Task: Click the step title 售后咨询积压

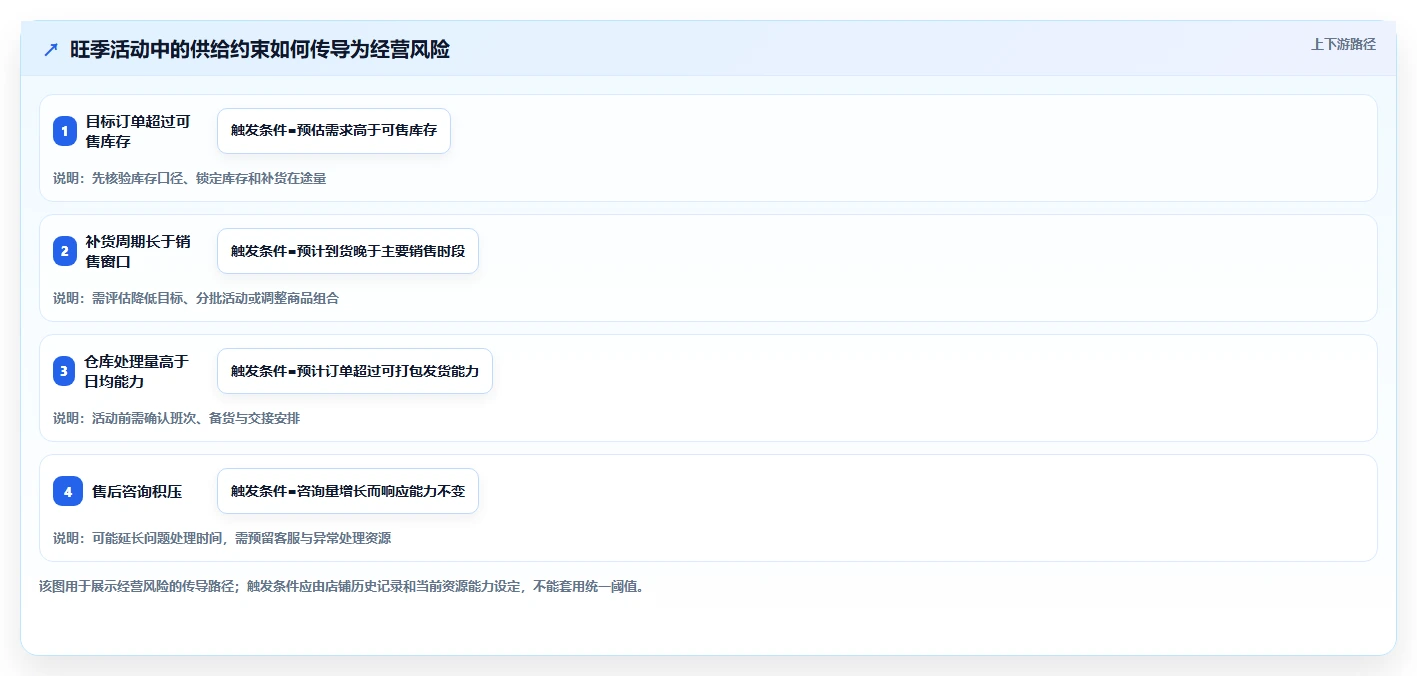Action: [x=137, y=491]
